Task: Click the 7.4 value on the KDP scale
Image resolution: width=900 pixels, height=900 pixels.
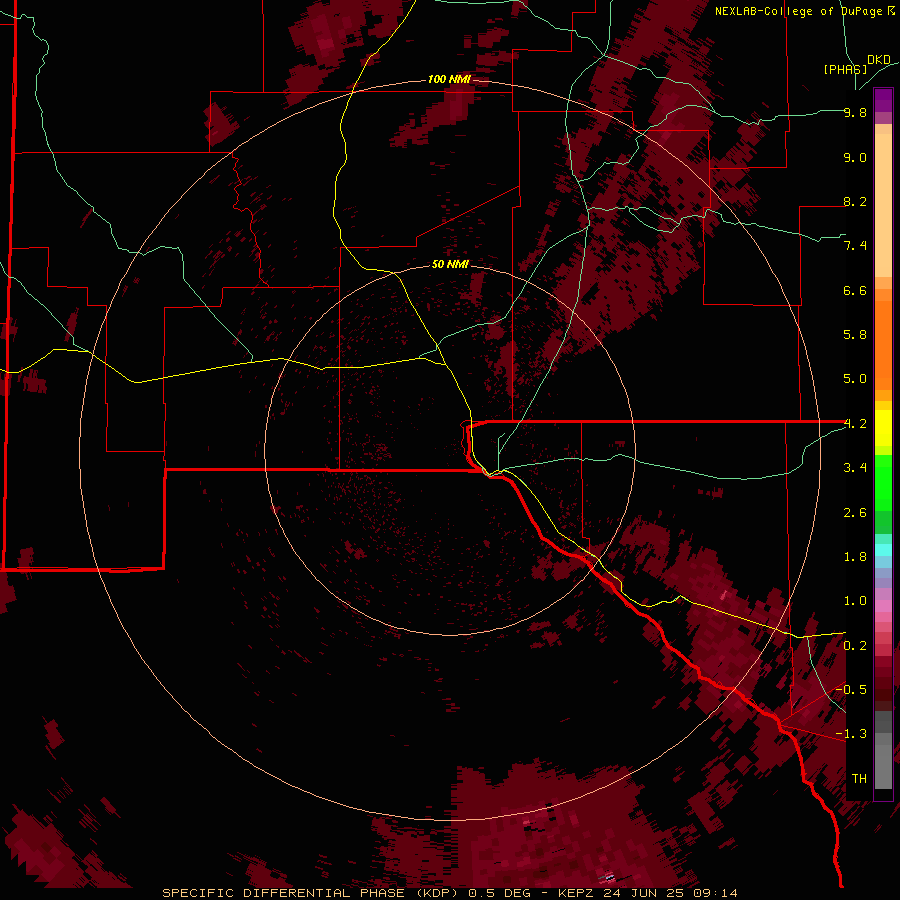Action: pos(855,246)
